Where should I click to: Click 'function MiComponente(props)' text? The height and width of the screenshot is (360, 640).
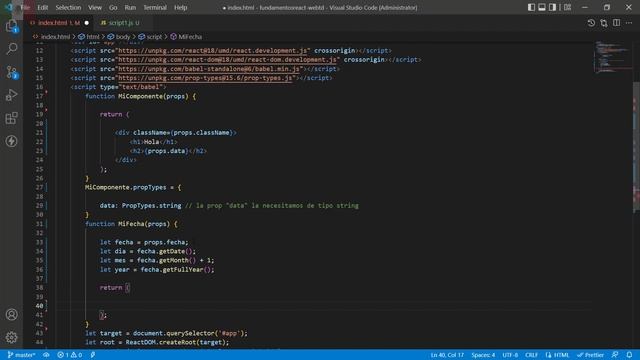pyautogui.click(x=136, y=96)
